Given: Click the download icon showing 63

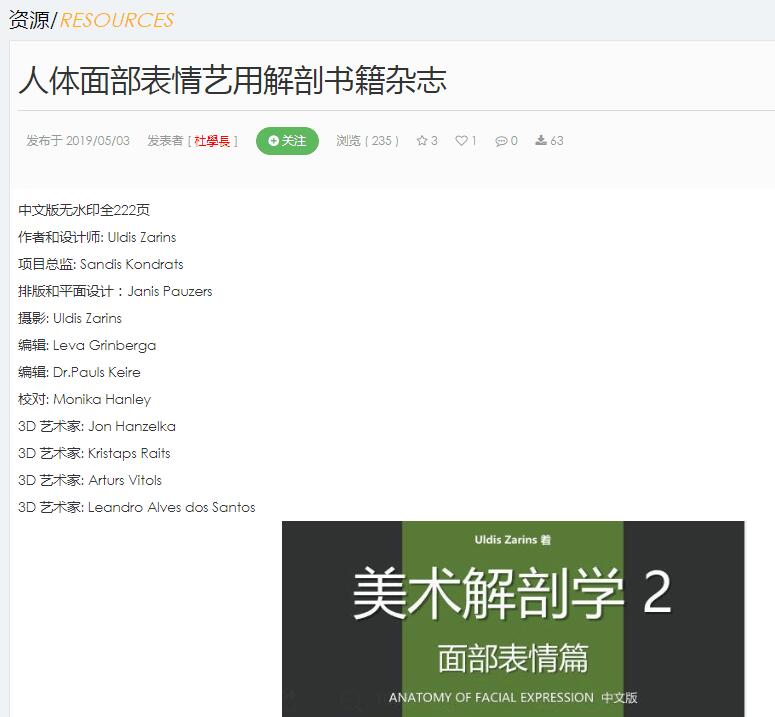Looking at the screenshot, I should (x=541, y=140).
